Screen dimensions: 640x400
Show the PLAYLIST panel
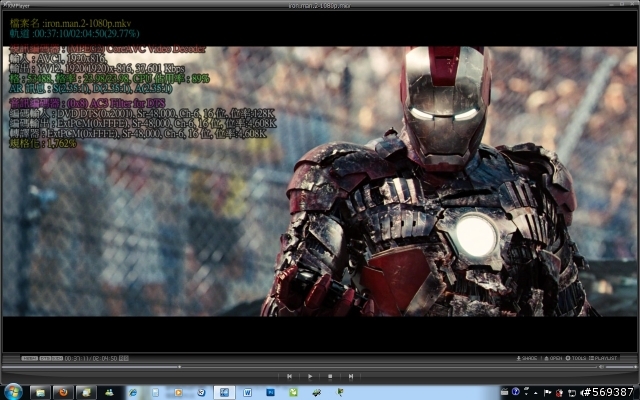(x=603, y=358)
